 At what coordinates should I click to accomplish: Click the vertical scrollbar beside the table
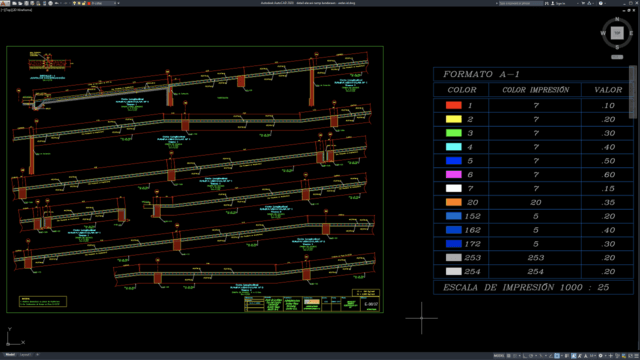633,92
